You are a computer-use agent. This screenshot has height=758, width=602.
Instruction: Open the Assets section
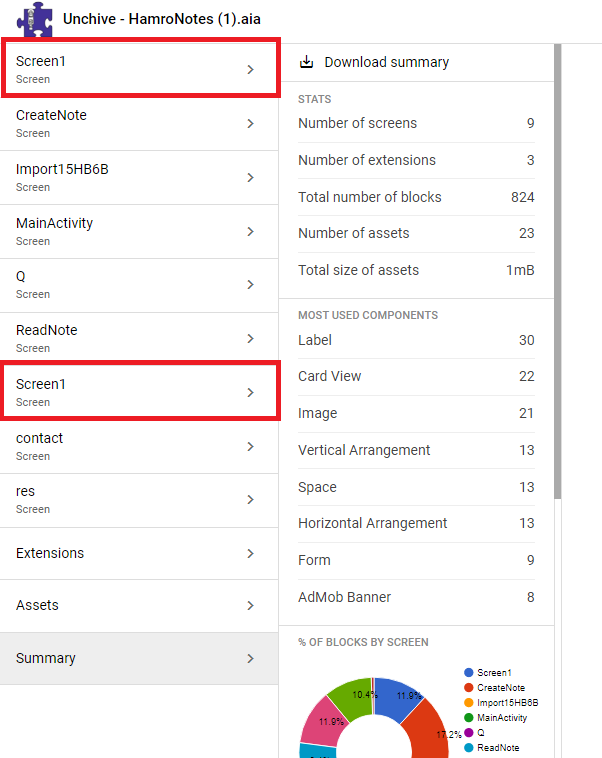click(x=139, y=606)
